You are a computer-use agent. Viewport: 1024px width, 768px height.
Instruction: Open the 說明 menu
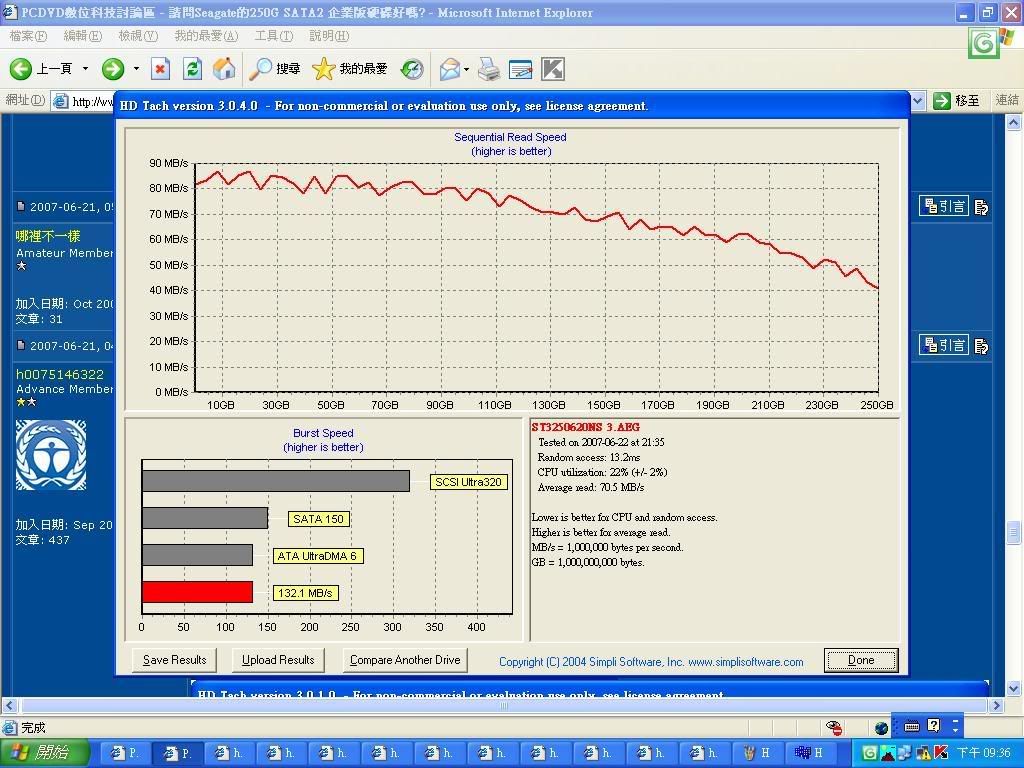point(329,36)
